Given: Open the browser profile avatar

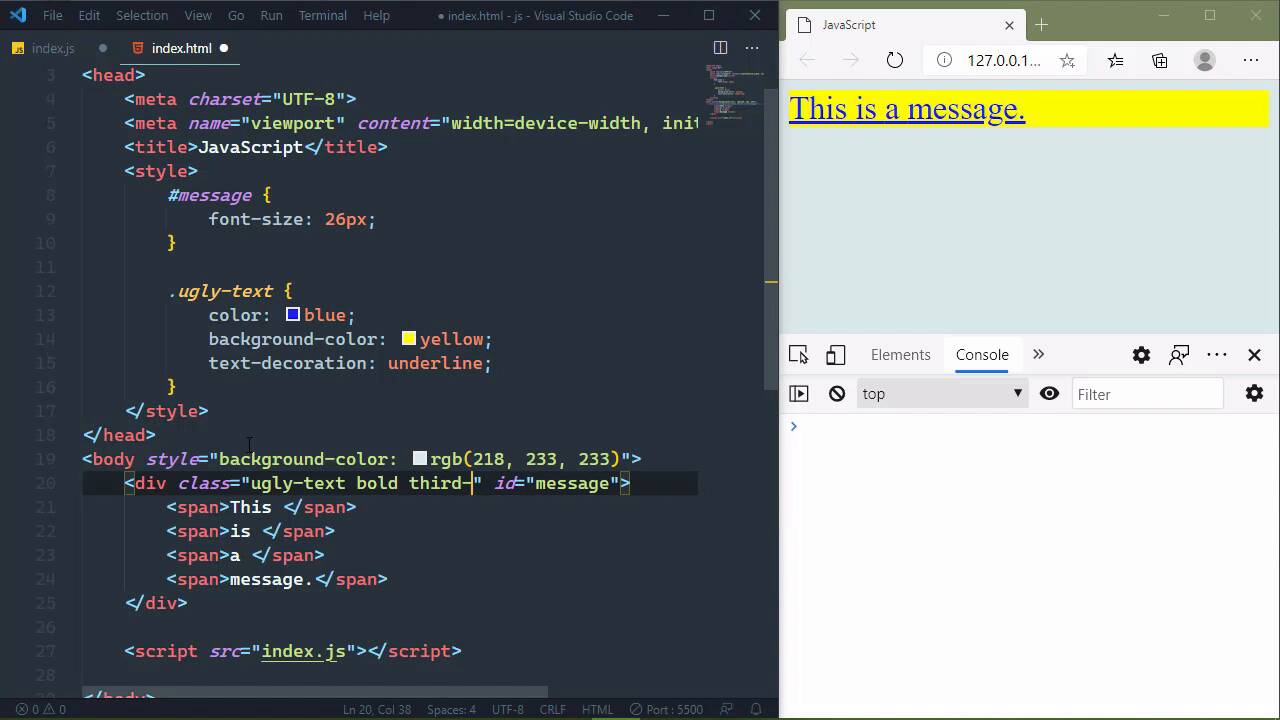Looking at the screenshot, I should [1205, 60].
